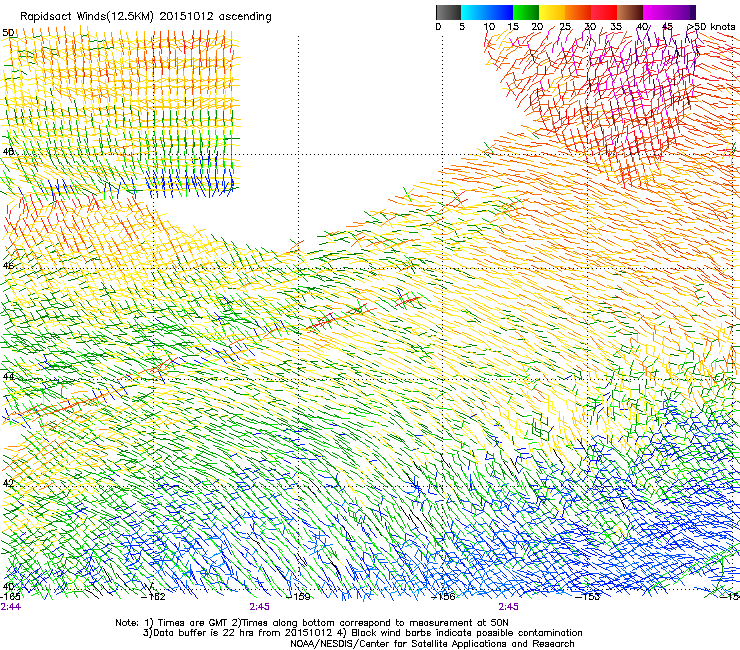
Task: Click the latitude label "48"
Action: tap(8, 152)
